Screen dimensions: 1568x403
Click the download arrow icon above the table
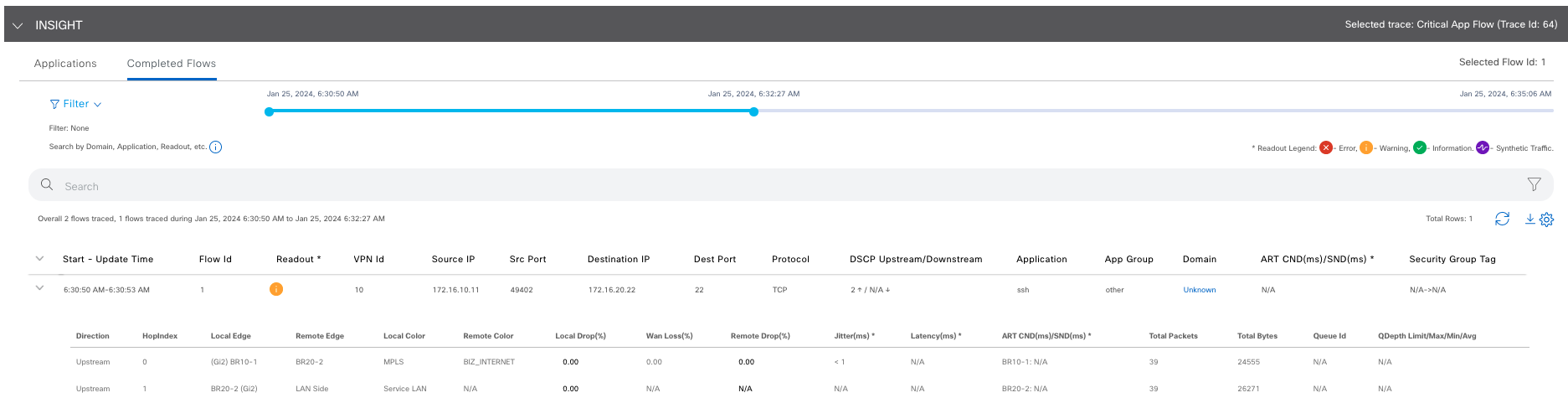pyautogui.click(x=1529, y=219)
